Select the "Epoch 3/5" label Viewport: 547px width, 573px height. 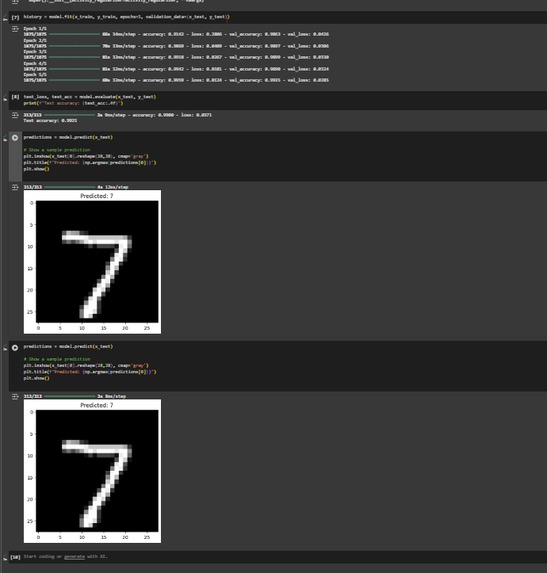coord(35,52)
